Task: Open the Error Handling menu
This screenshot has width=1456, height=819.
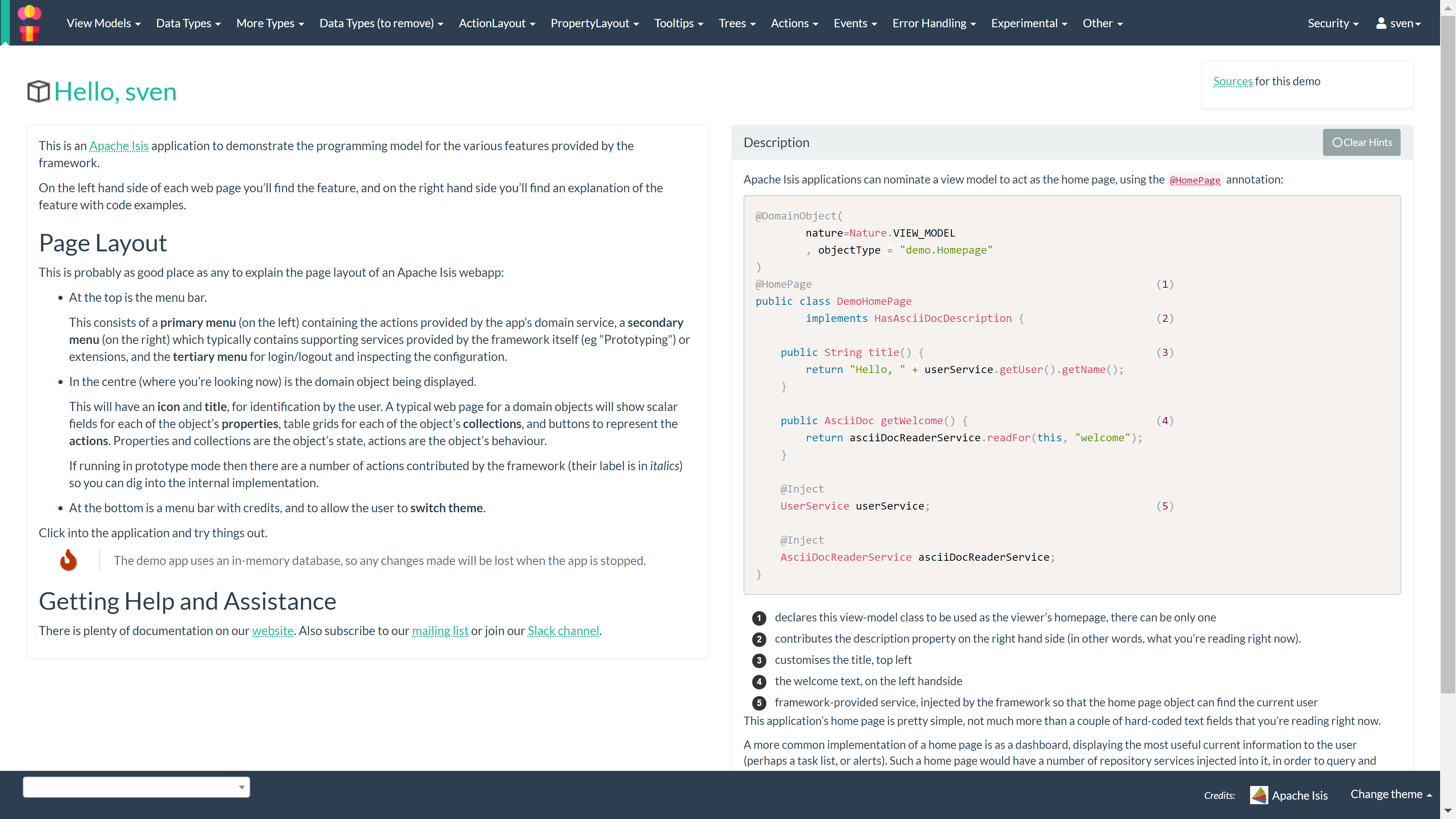Action: click(x=934, y=23)
